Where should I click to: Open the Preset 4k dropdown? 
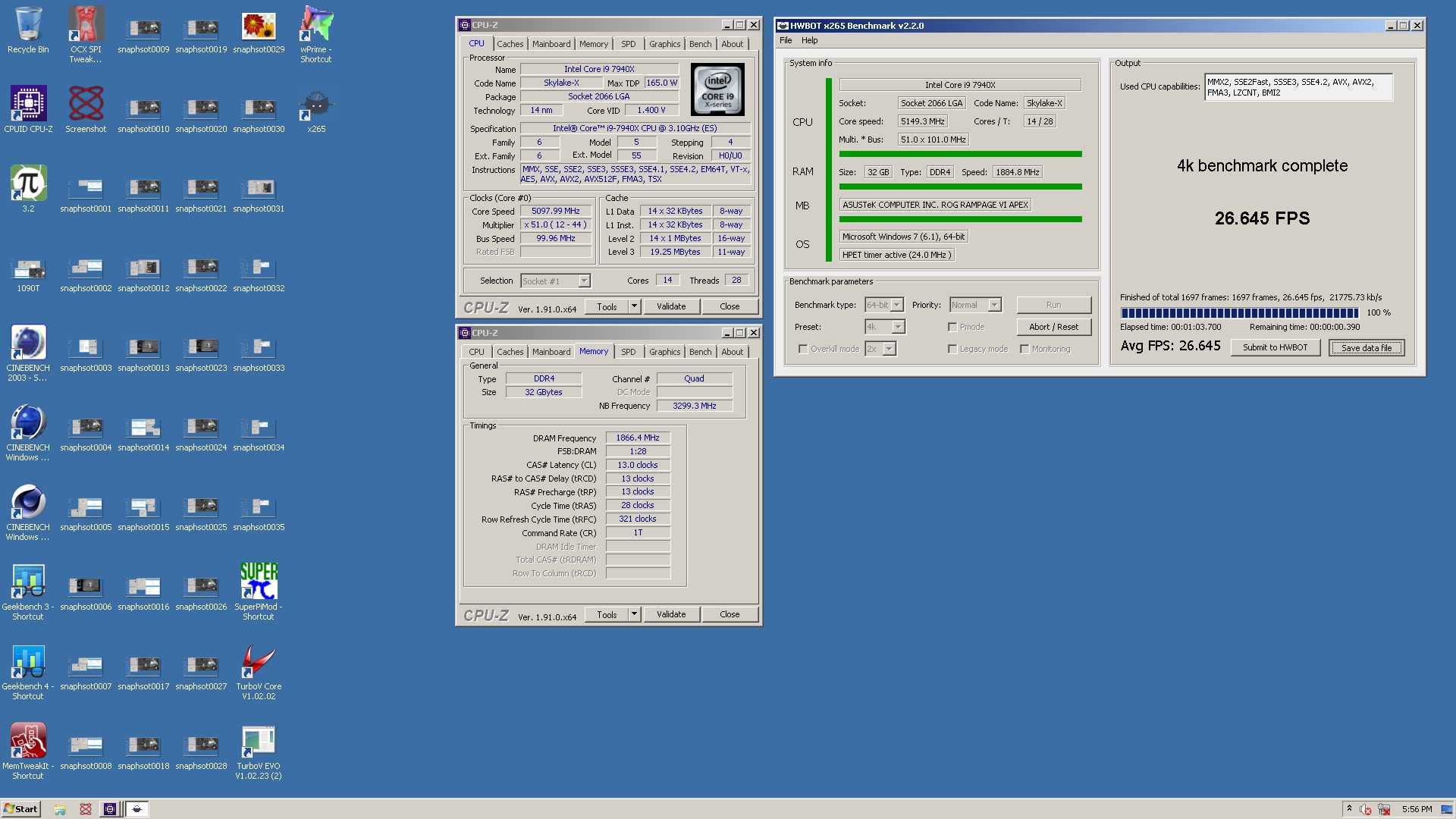pyautogui.click(x=885, y=327)
